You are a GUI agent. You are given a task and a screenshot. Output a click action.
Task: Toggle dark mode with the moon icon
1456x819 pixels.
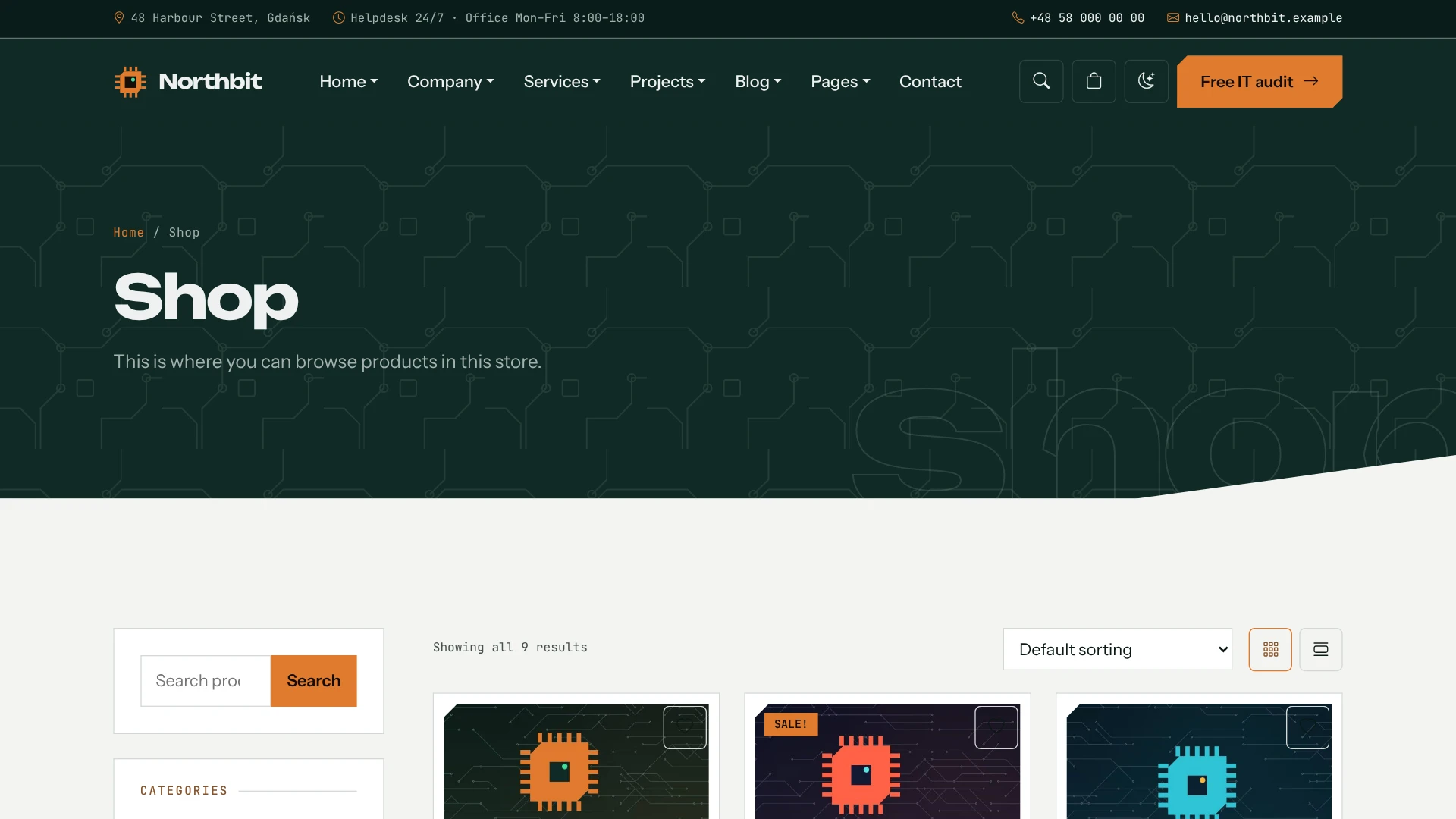pos(1146,81)
